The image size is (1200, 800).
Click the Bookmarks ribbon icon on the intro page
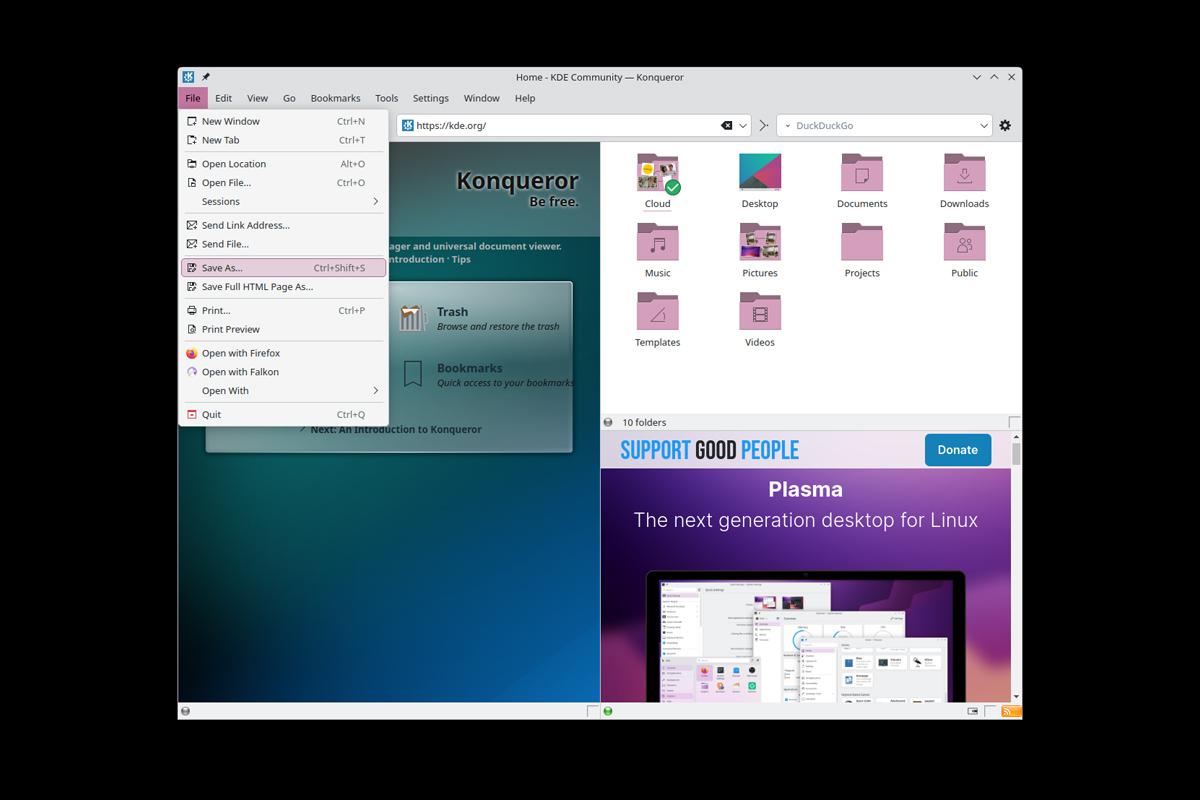coord(412,374)
